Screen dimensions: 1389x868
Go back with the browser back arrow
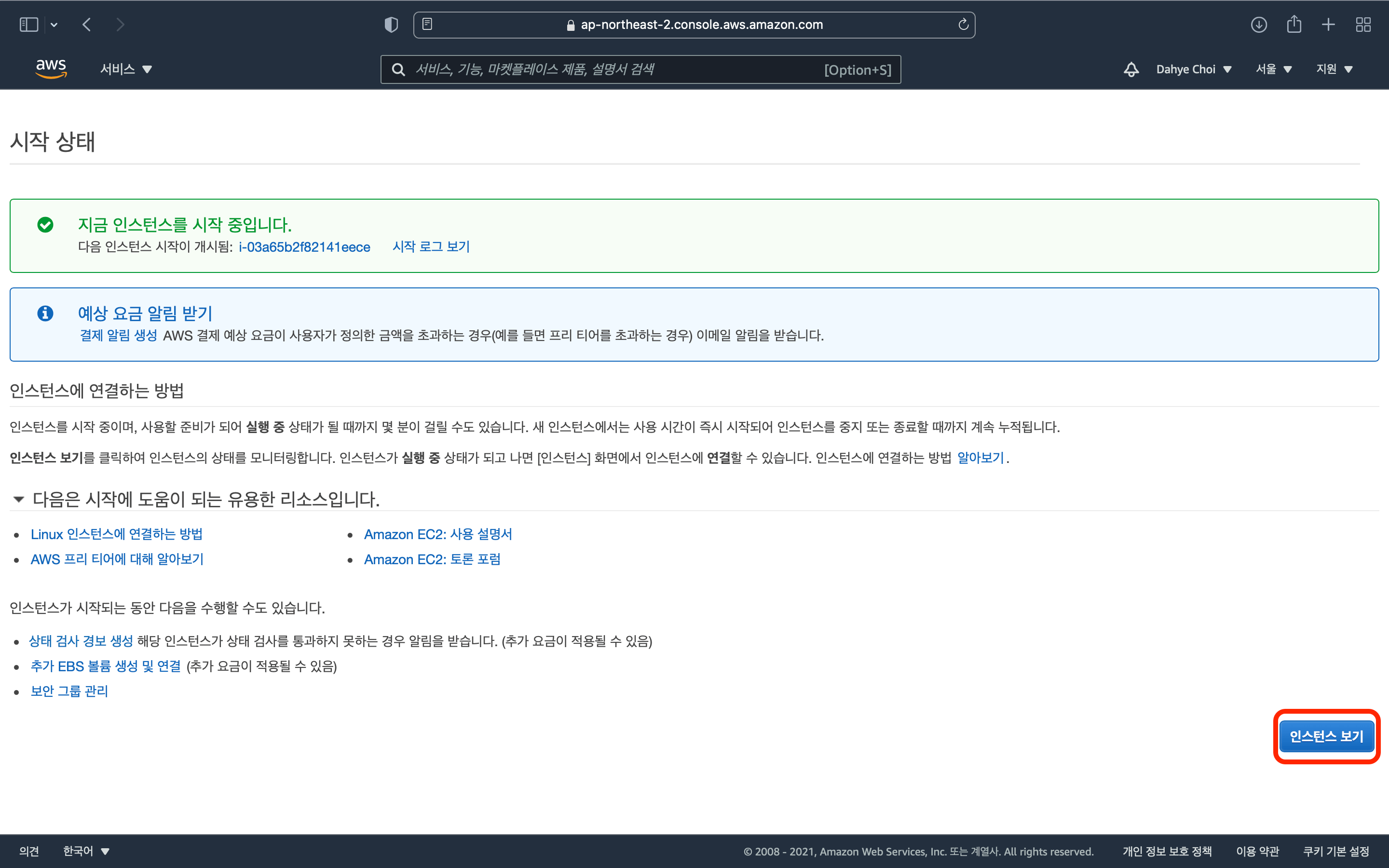click(87, 25)
